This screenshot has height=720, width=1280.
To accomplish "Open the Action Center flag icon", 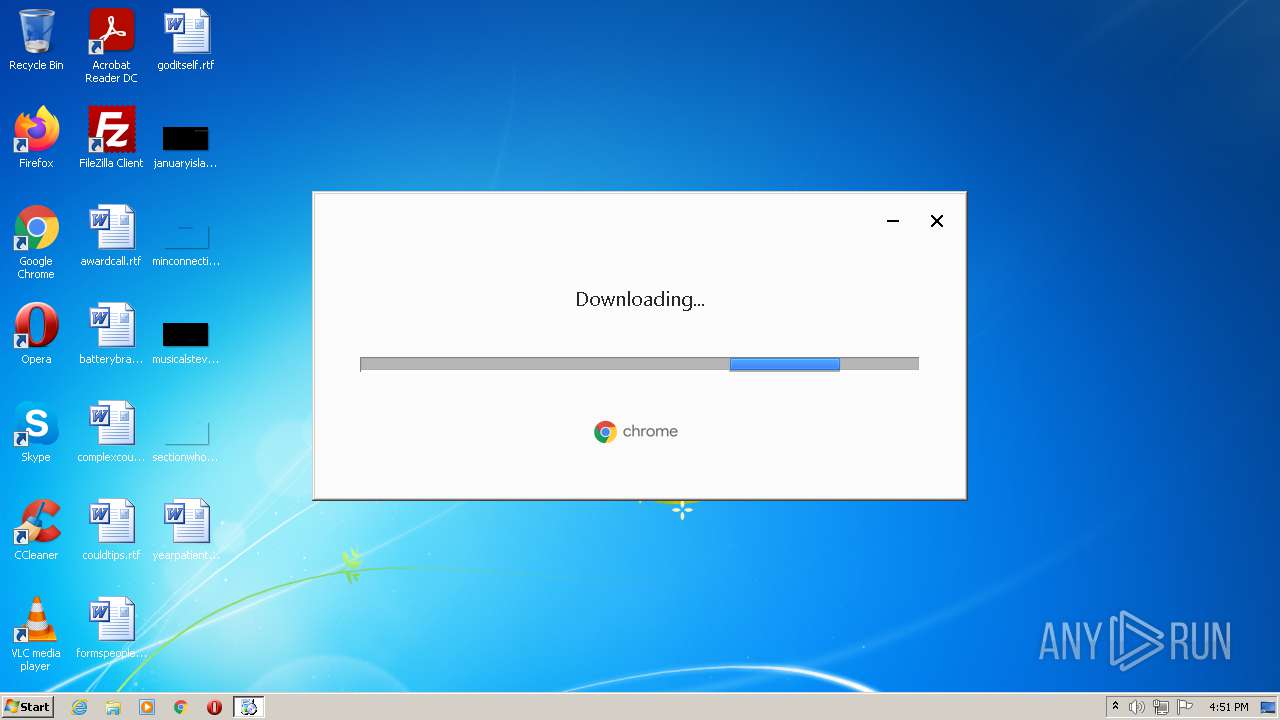I will click(1185, 707).
